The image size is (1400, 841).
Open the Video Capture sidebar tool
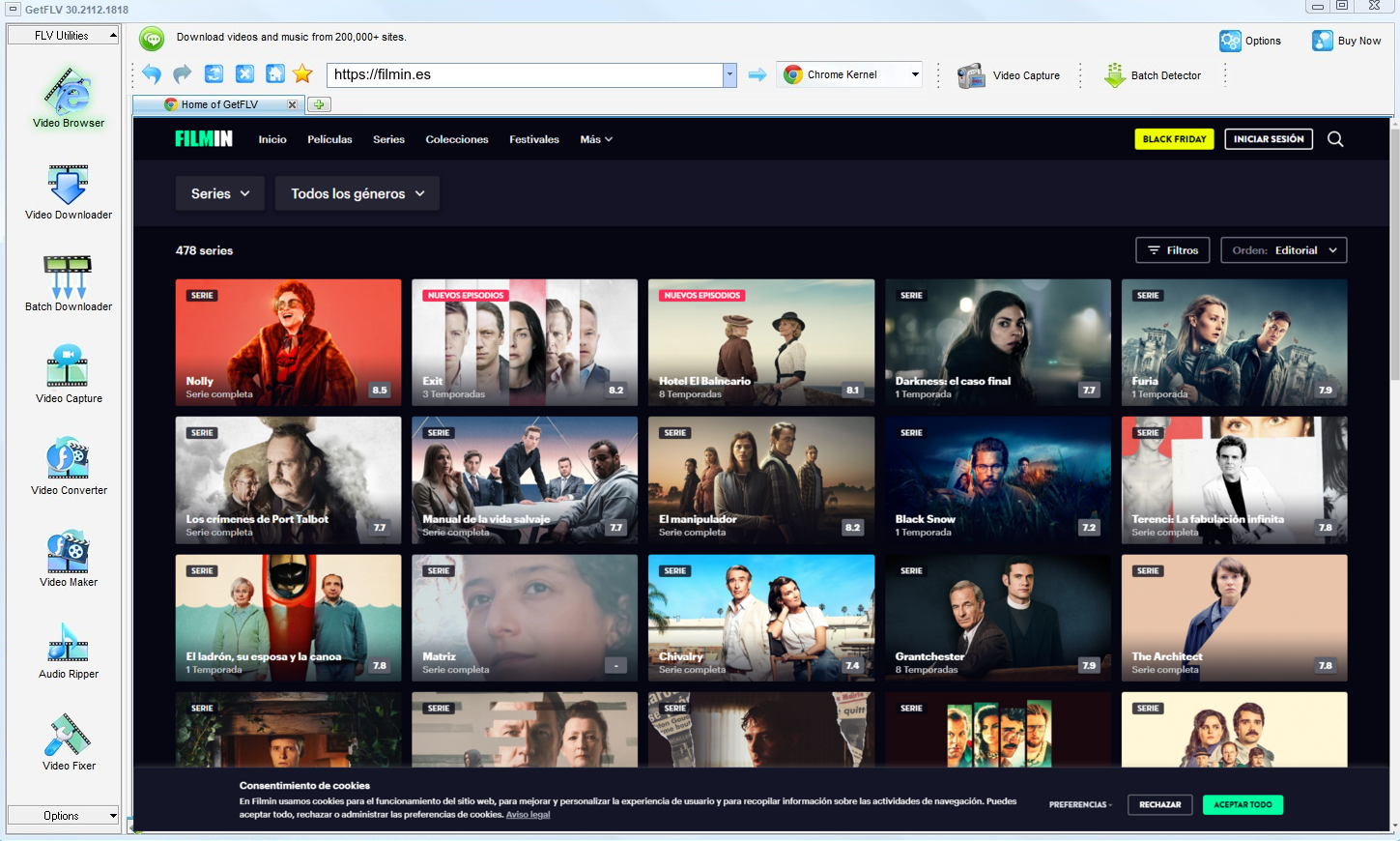click(x=69, y=374)
